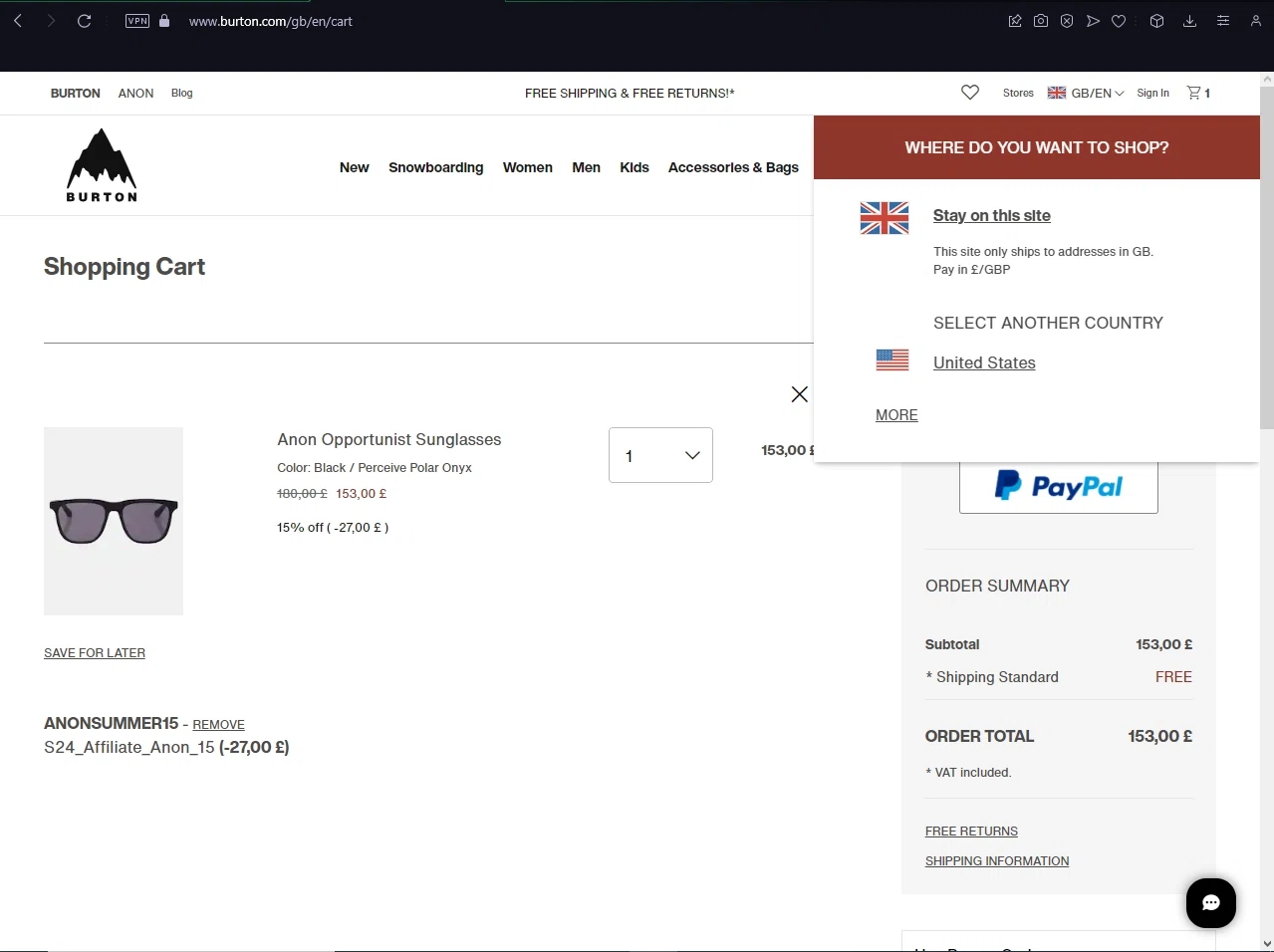Expand the GB/EN country selector
The image size is (1274, 952).
click(x=1086, y=94)
